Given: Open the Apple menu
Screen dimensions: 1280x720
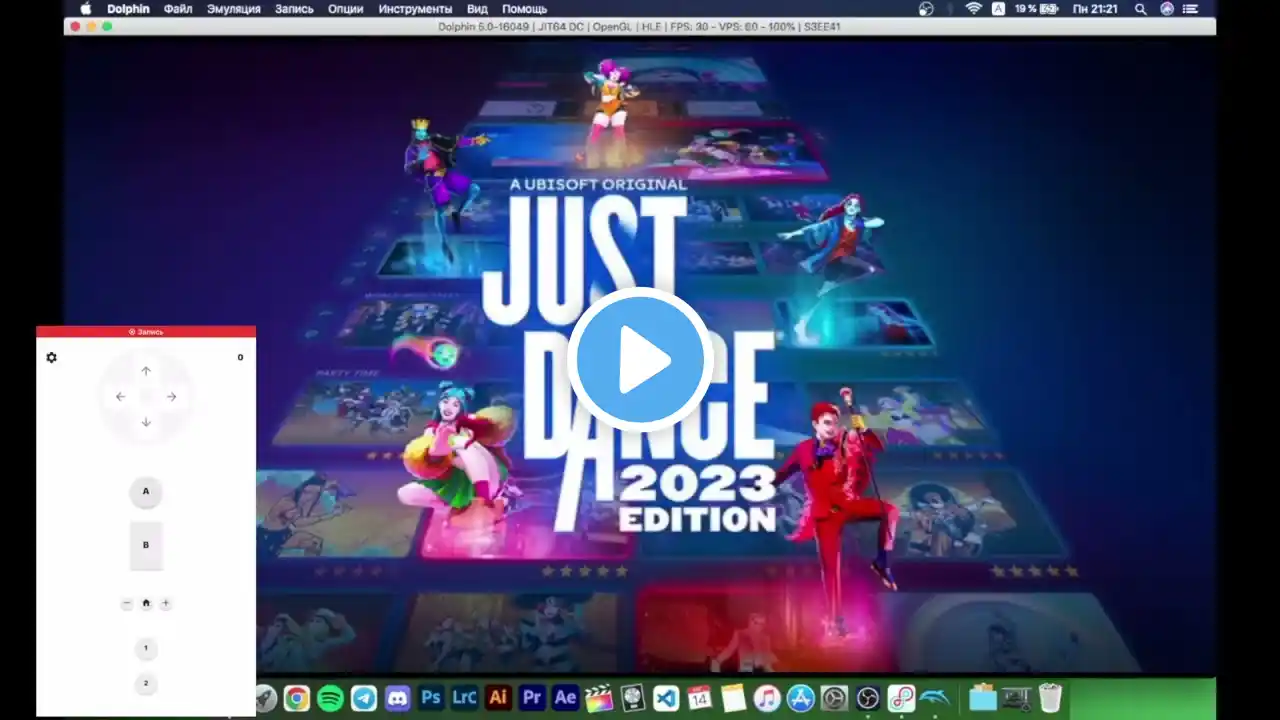Looking at the screenshot, I should pos(86,9).
